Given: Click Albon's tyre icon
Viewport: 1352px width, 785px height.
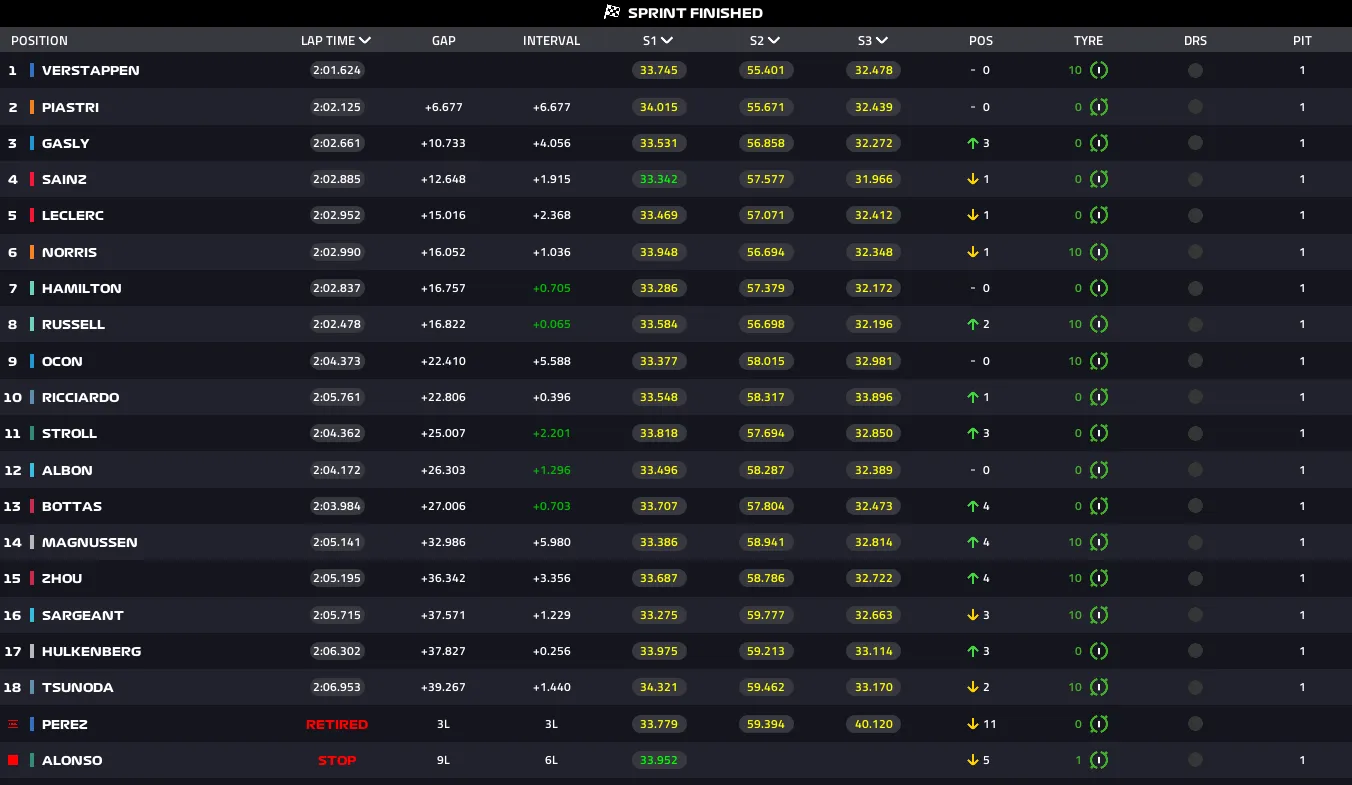Looking at the screenshot, I should 1099,470.
